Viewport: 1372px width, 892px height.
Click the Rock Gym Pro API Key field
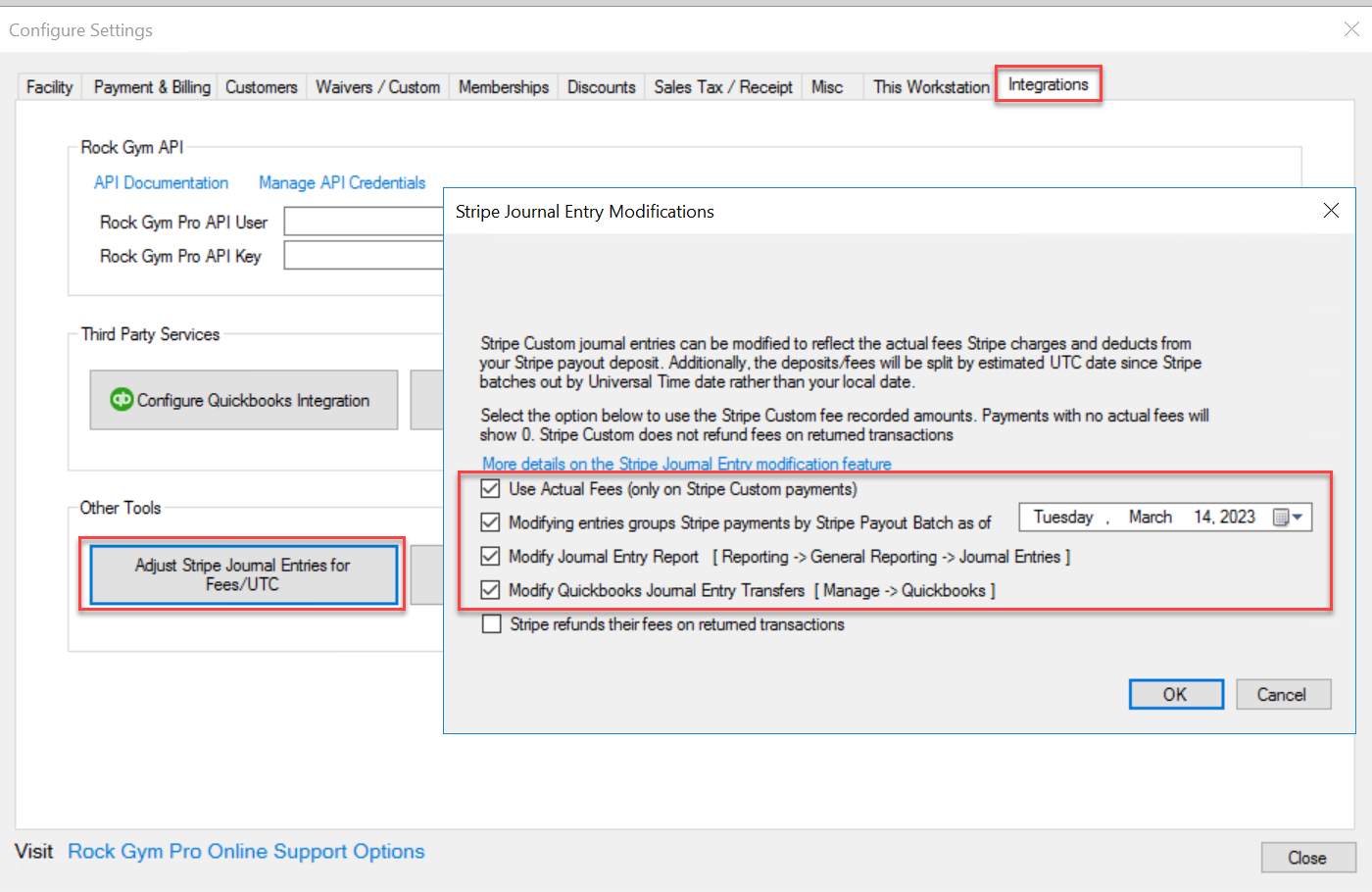(364, 255)
